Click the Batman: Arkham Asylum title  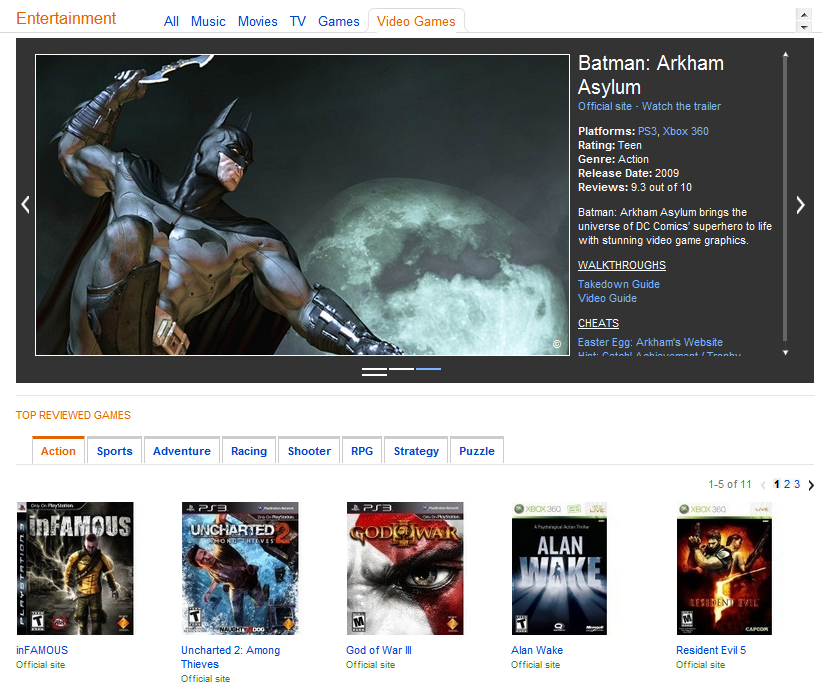pos(651,75)
